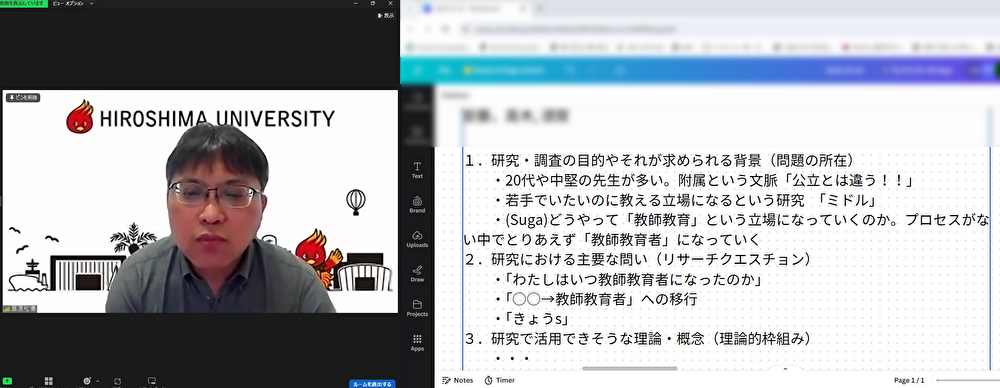1000x388 pixels.
Task: Click the green share screen icon
Action: (8, 382)
